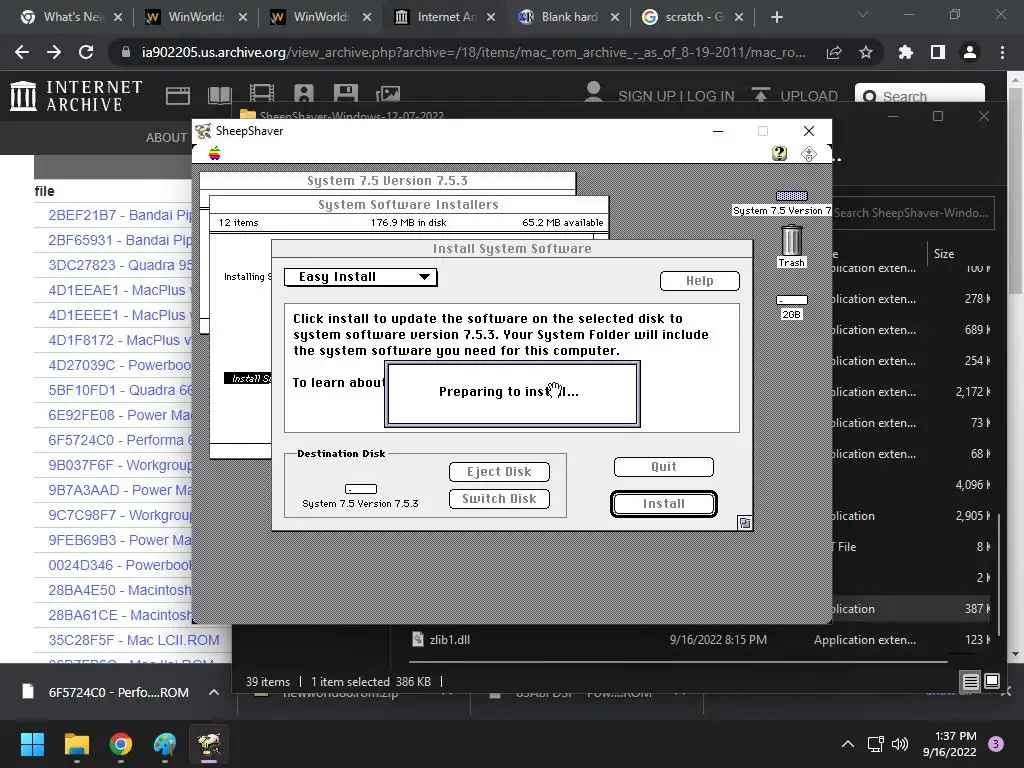Click the Quit button in installer
Viewport: 1024px width, 768px height.
(x=664, y=466)
